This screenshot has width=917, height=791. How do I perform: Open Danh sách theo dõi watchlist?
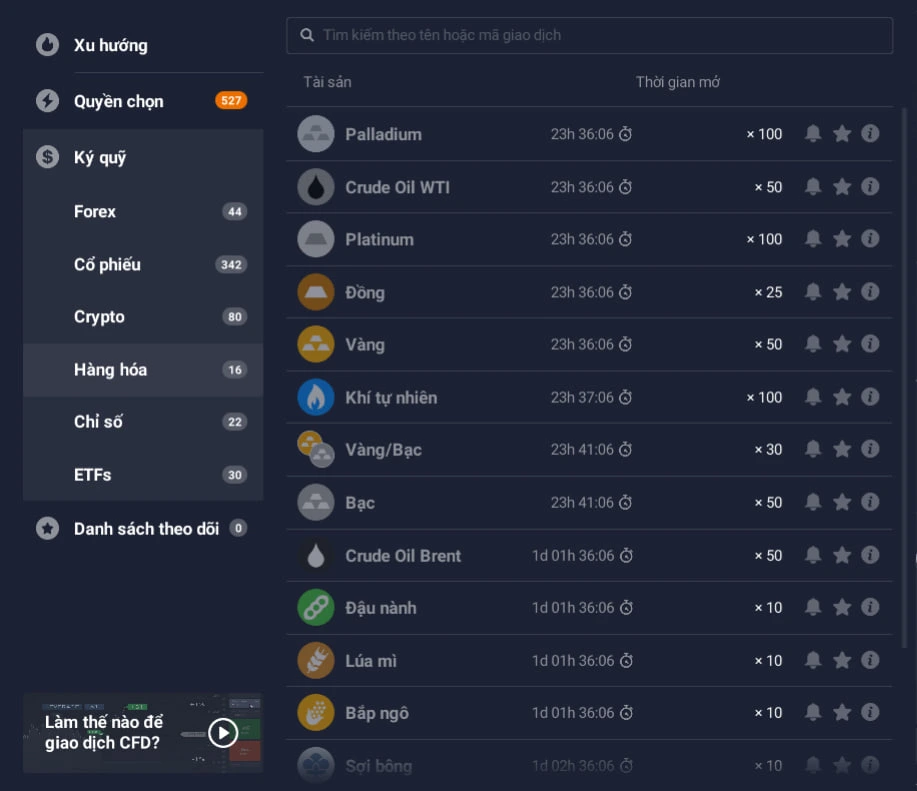(143, 529)
